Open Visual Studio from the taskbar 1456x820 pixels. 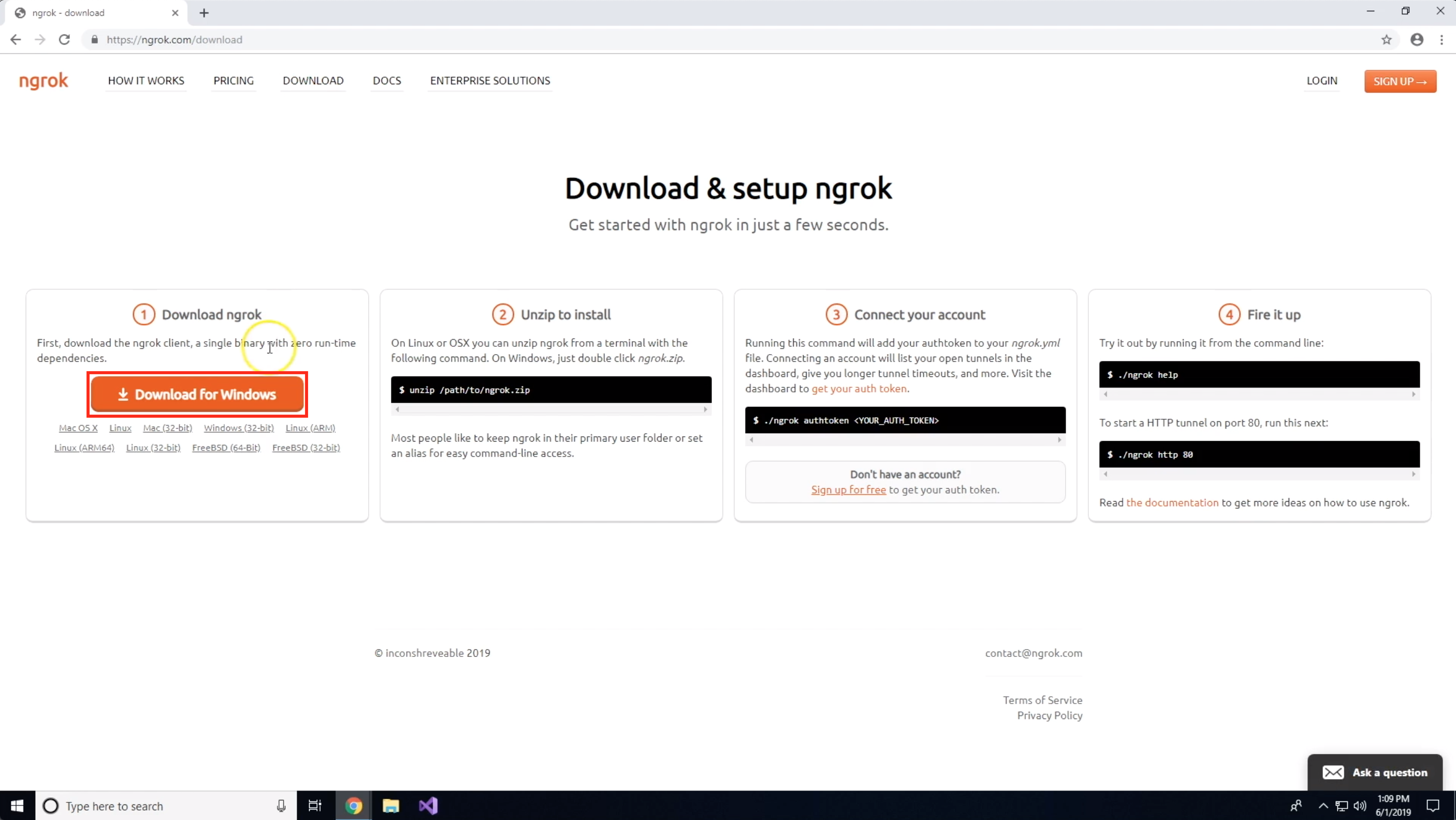428,806
